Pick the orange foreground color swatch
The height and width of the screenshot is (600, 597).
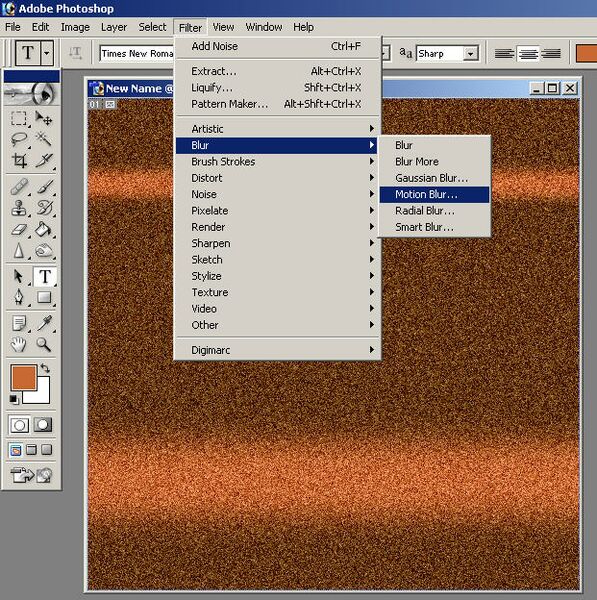click(24, 377)
